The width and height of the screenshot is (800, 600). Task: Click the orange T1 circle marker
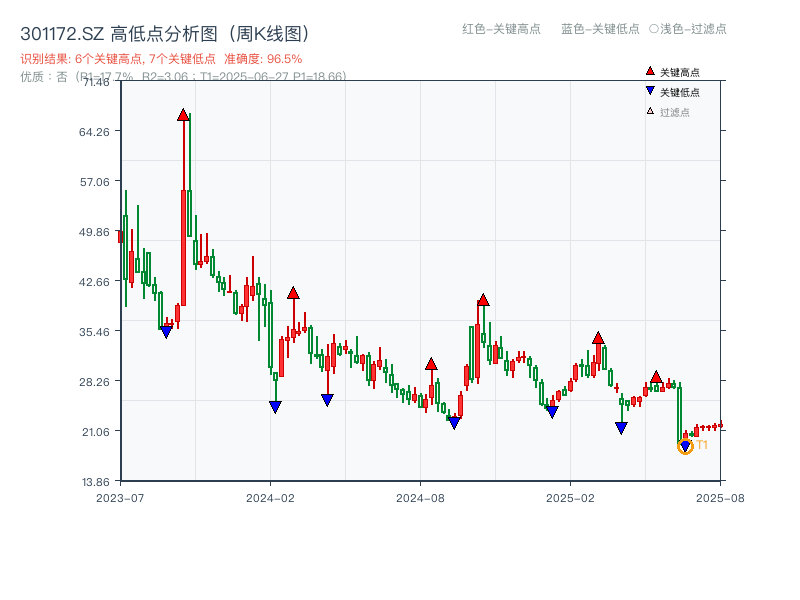click(x=686, y=444)
